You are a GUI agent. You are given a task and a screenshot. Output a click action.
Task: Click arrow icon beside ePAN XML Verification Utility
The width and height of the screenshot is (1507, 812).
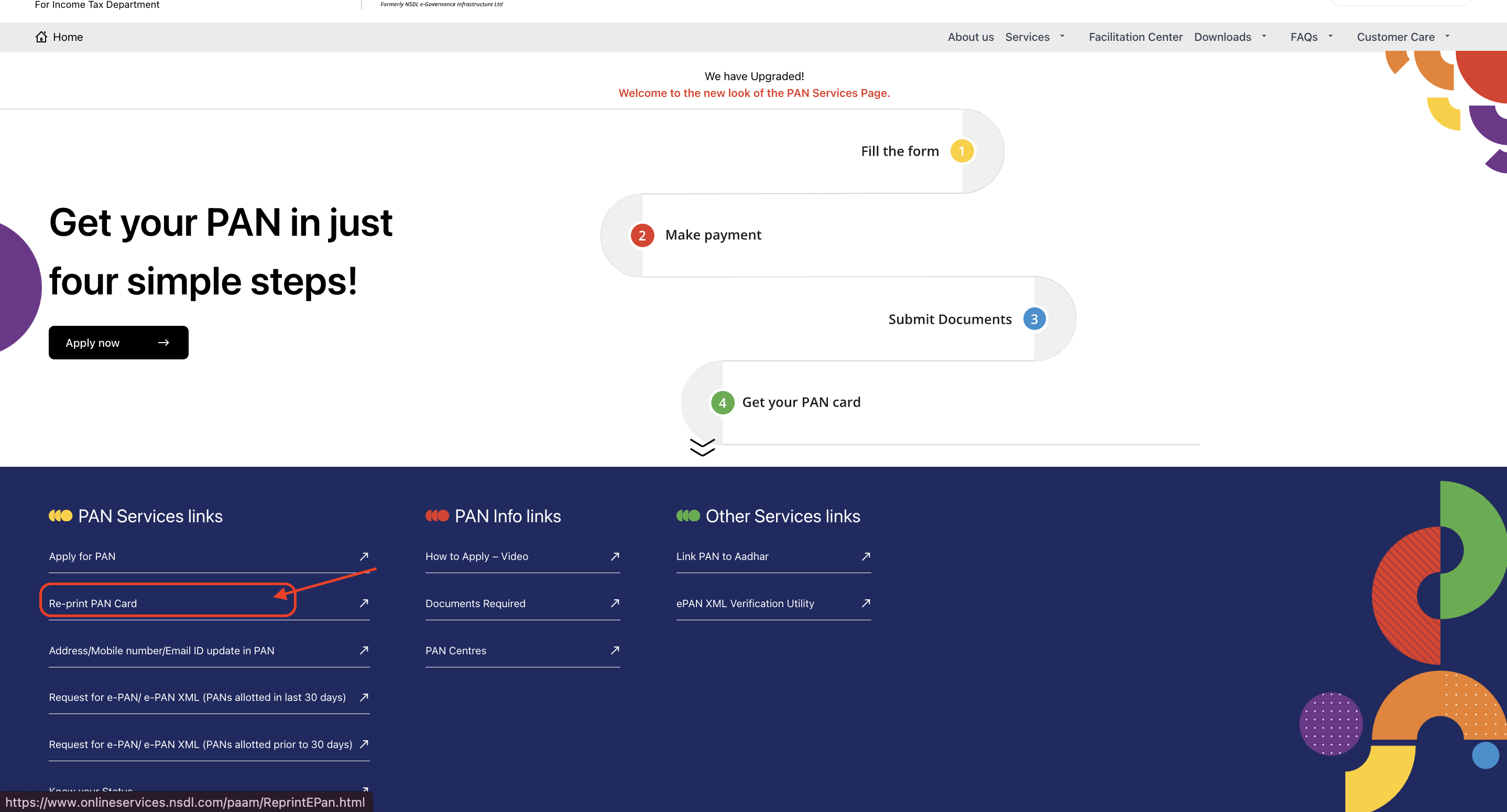[x=866, y=603]
